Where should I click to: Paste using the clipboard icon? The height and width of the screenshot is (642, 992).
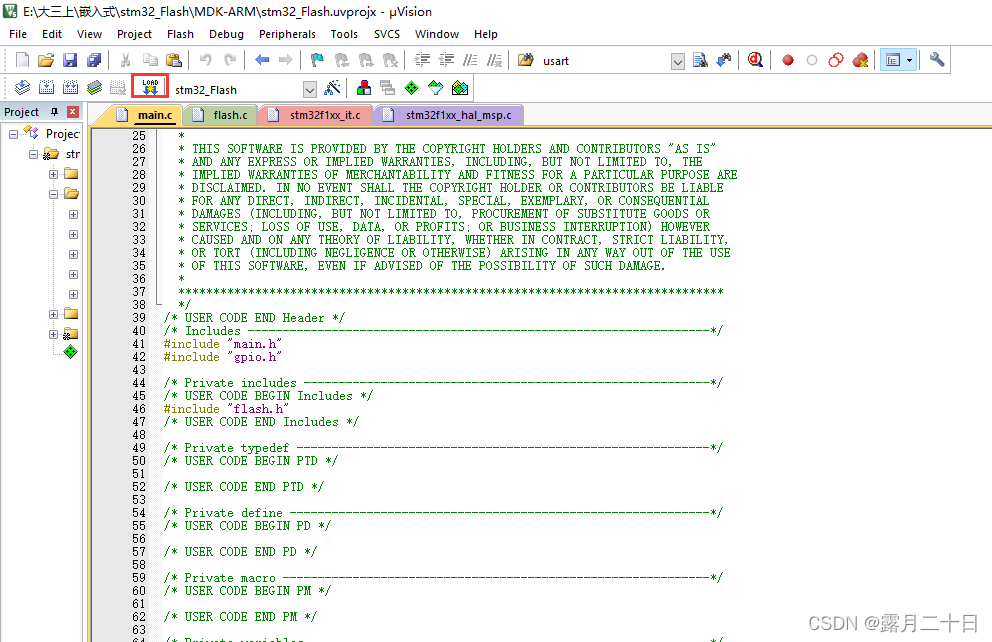tap(173, 60)
